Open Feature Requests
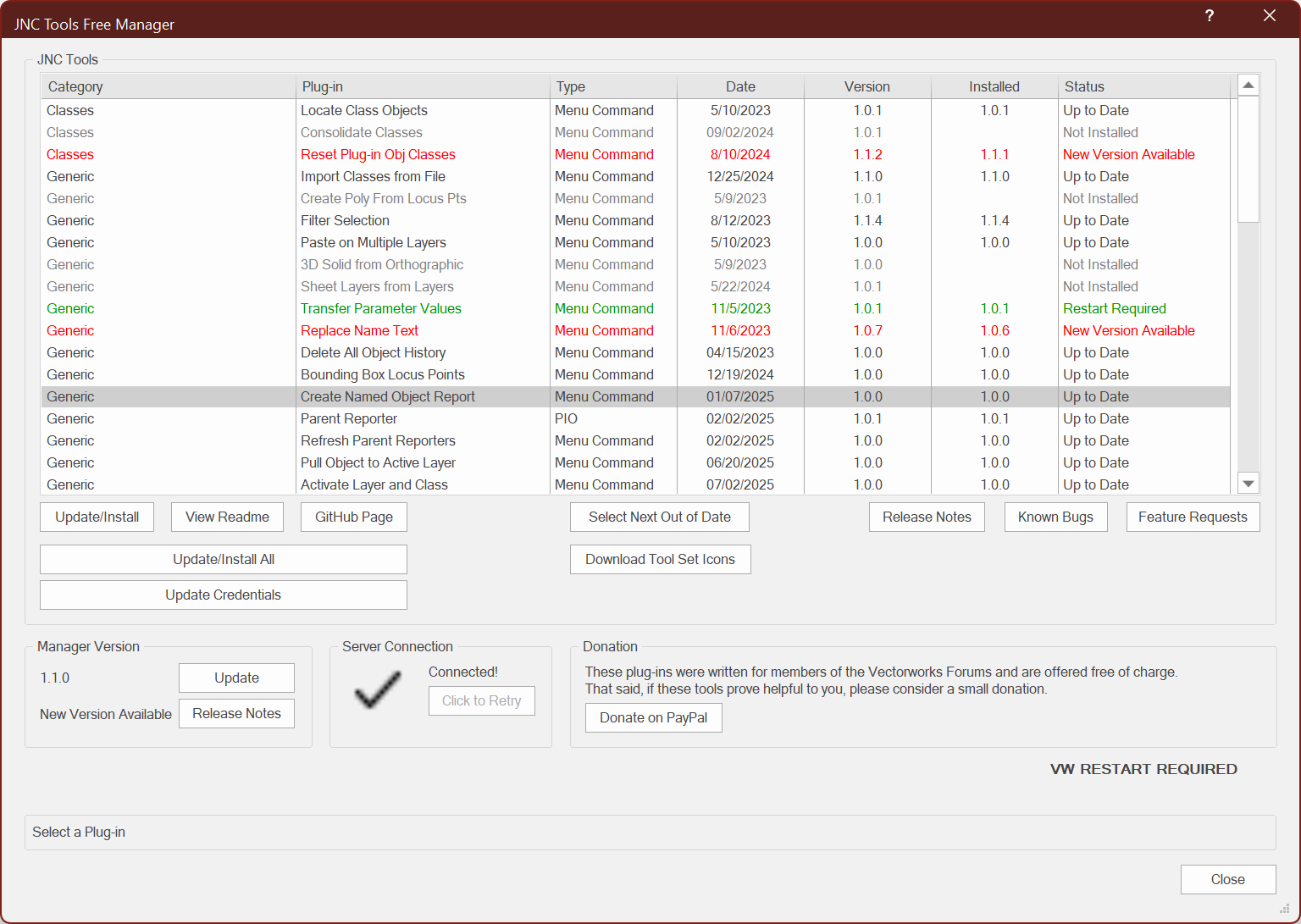The width and height of the screenshot is (1301, 924). [x=1193, y=517]
